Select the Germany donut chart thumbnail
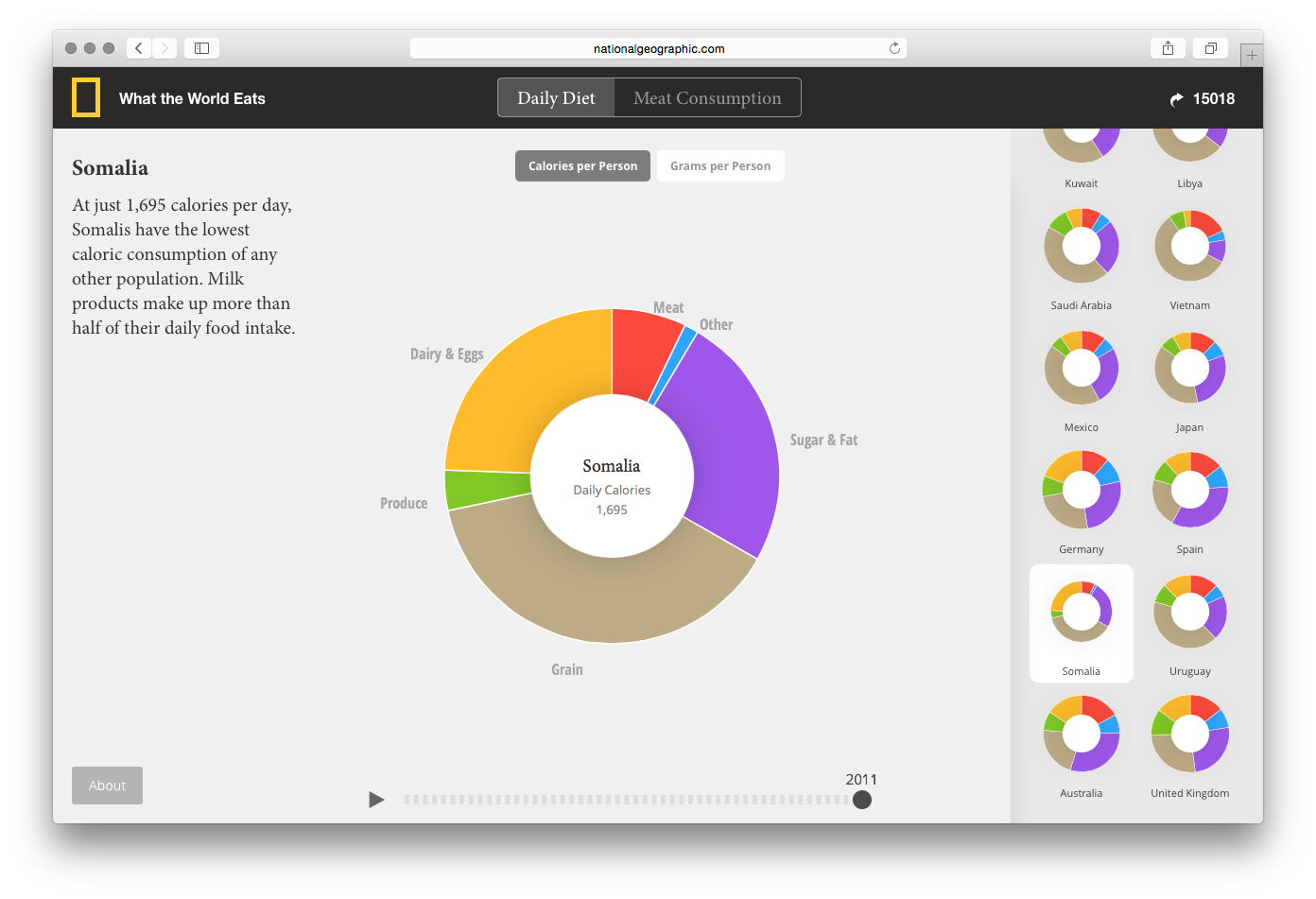Image resolution: width=1316 pixels, height=899 pixels. pos(1081,490)
